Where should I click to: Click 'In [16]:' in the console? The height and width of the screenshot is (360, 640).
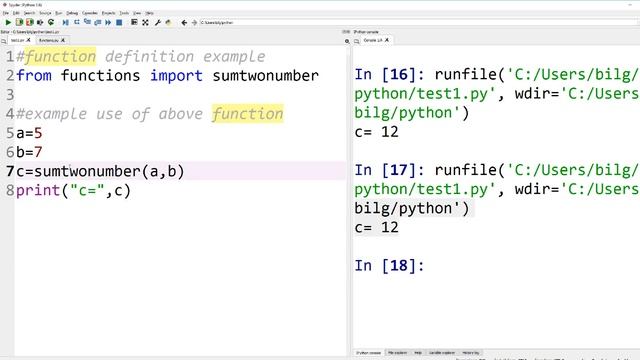pyautogui.click(x=389, y=75)
